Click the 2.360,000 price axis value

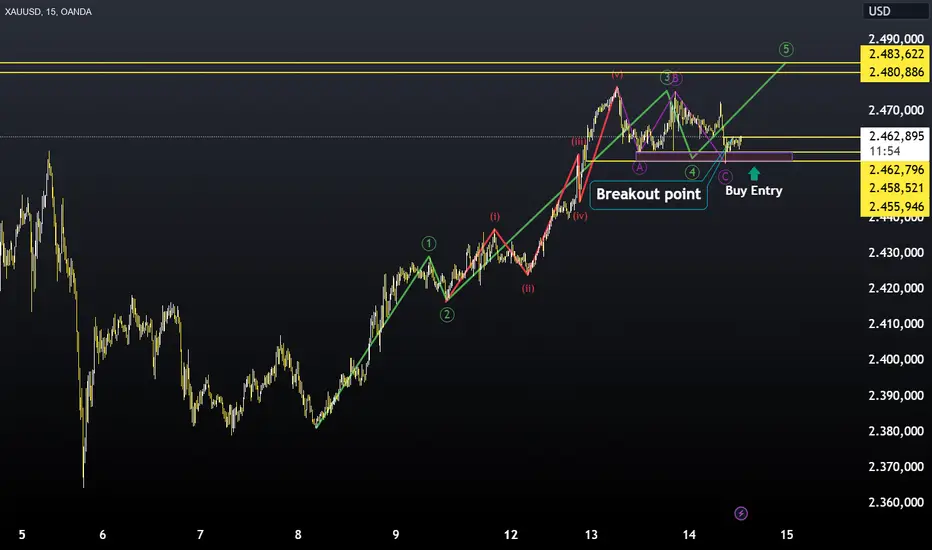pyautogui.click(x=896, y=502)
